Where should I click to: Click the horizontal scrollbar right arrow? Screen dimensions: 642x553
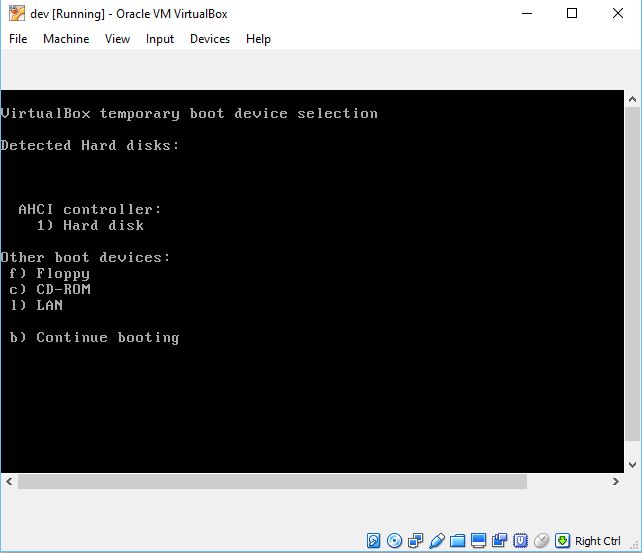click(x=615, y=481)
